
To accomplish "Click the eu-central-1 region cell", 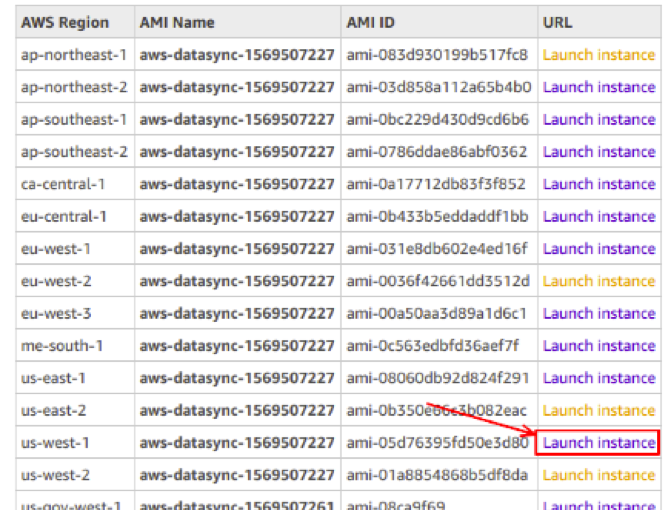I will [75, 217].
